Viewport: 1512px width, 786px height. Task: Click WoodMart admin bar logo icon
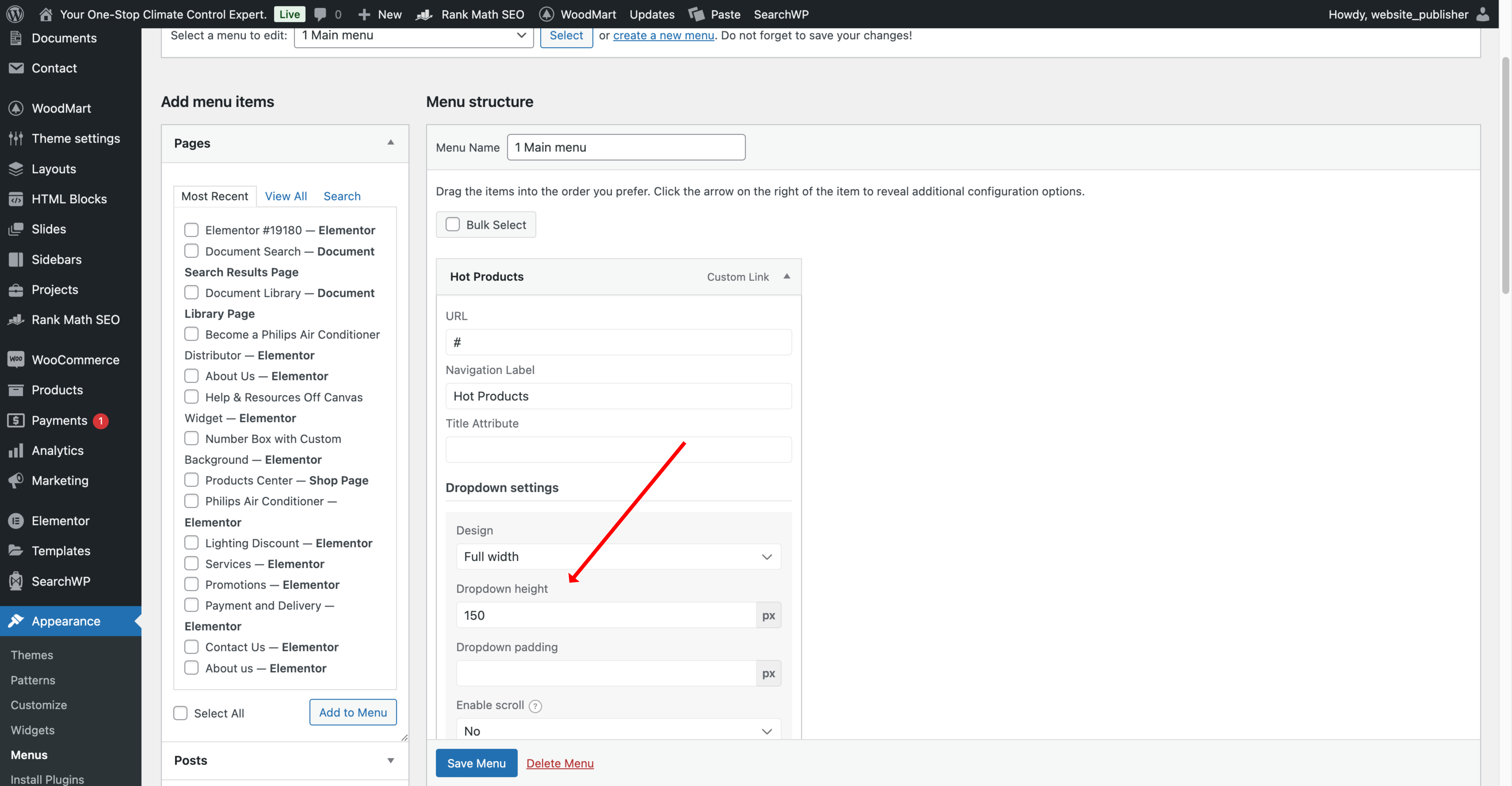coord(546,14)
